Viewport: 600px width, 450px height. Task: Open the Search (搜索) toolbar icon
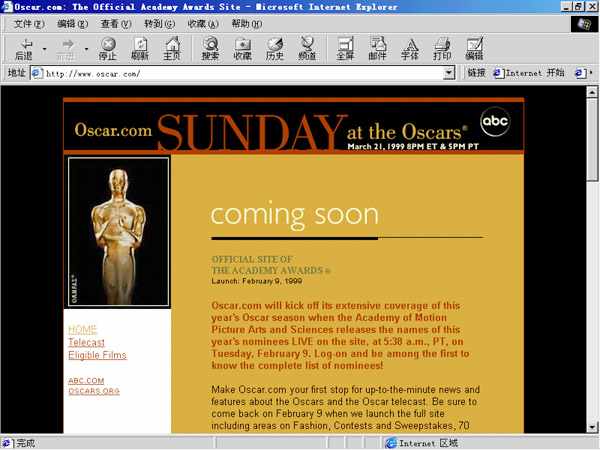click(x=210, y=47)
